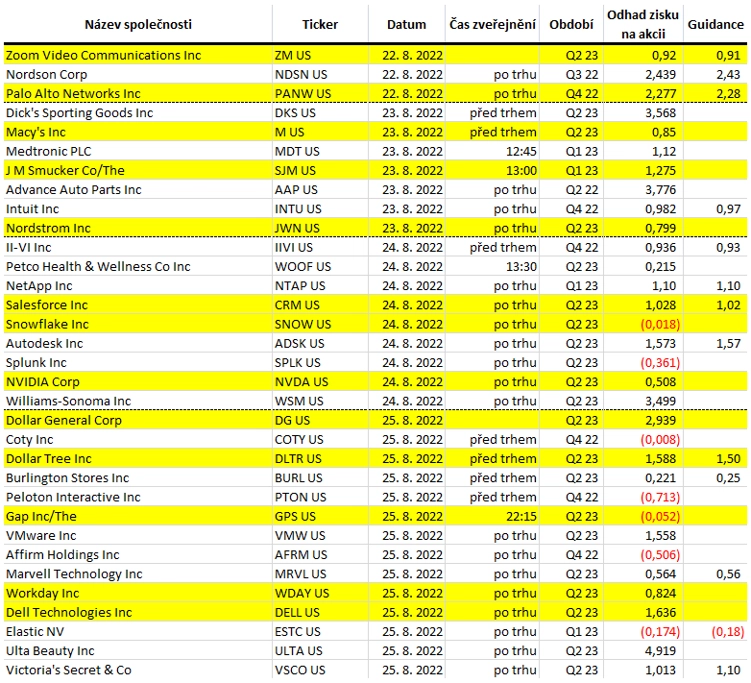Select the 'Dell Technologies Inc' cell

click(138, 612)
